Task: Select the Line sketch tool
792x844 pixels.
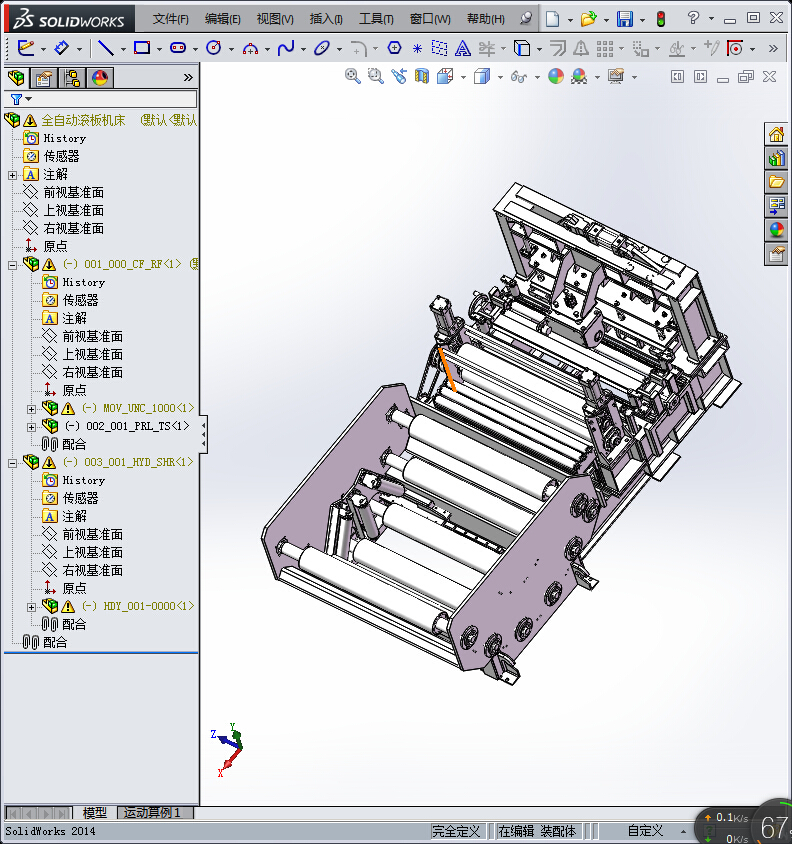Action: (x=106, y=48)
